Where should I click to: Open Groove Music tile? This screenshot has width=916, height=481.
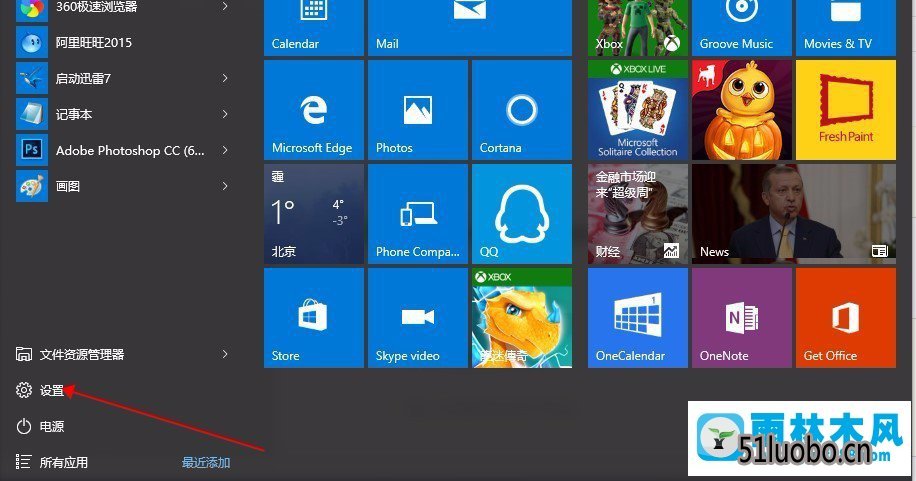point(742,27)
